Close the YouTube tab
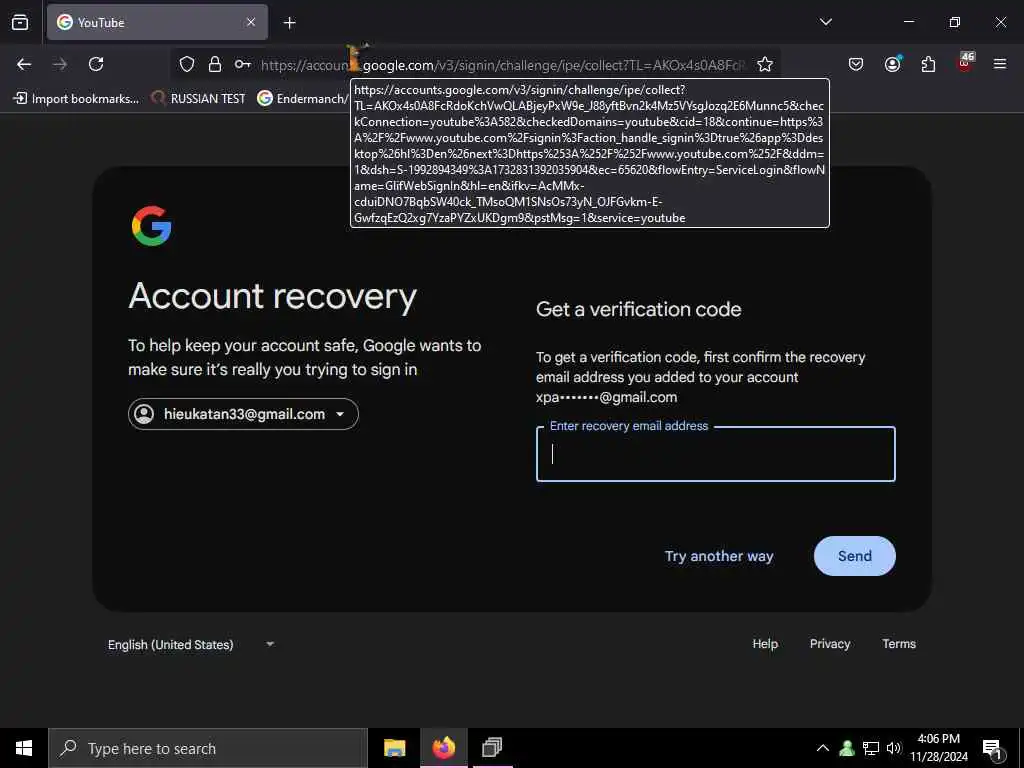Viewport: 1024px width, 768px height. tap(251, 22)
